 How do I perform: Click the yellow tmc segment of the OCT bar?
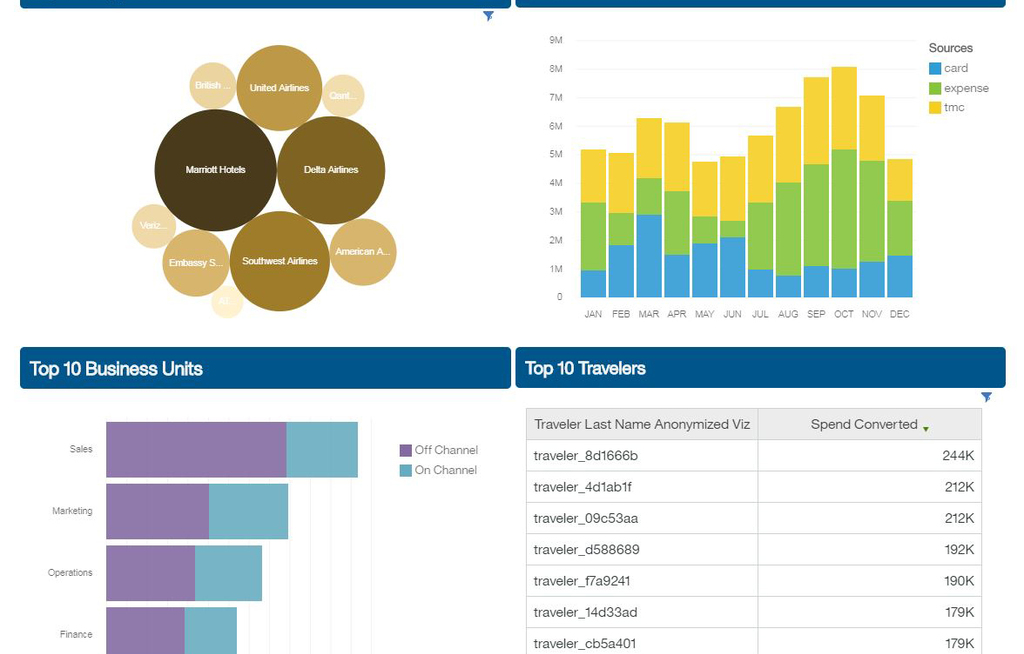click(x=844, y=108)
